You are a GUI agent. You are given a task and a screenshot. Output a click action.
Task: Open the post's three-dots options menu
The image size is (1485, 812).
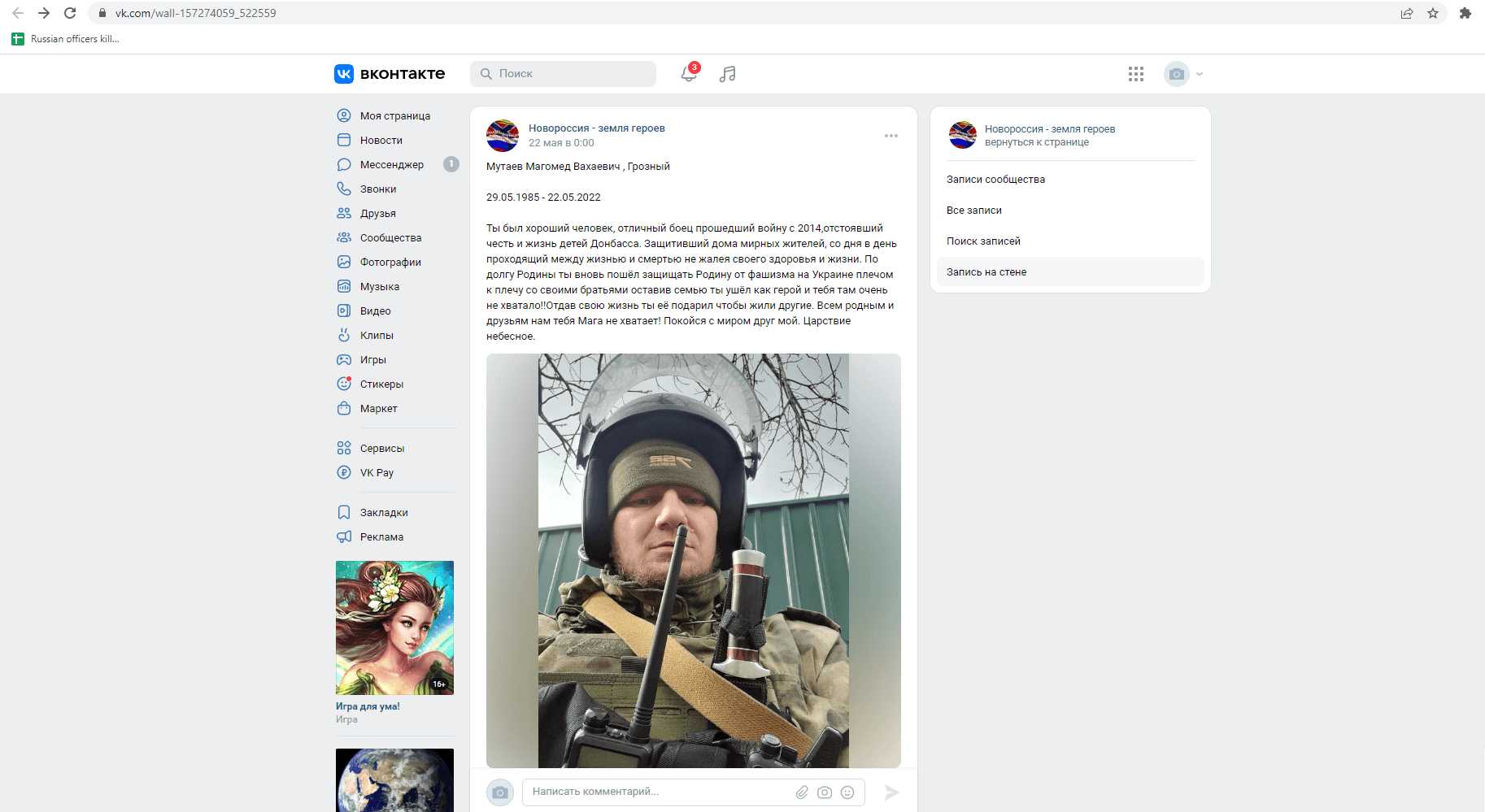(x=891, y=136)
